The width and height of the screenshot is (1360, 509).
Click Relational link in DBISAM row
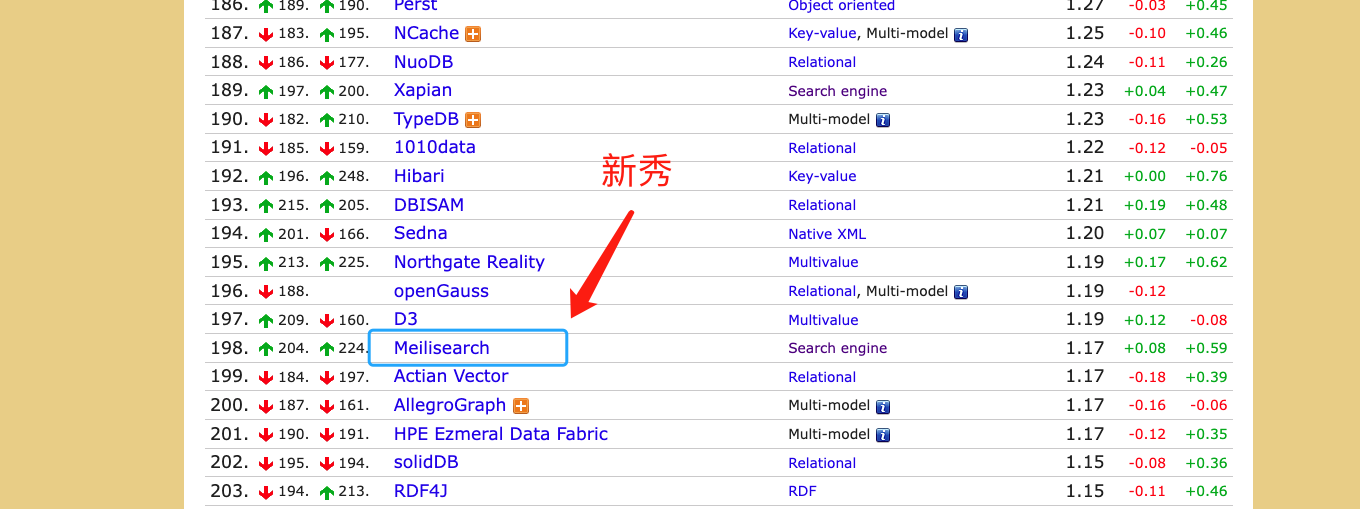click(x=822, y=205)
